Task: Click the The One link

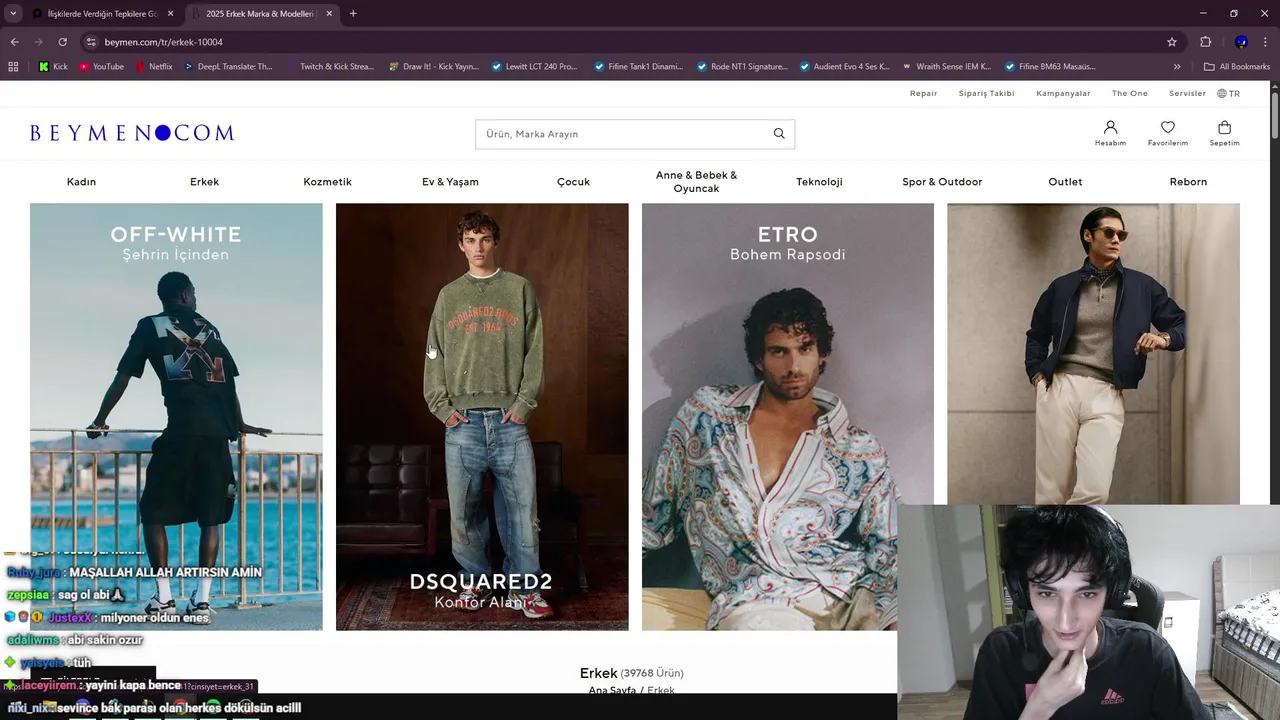Action: click(x=1130, y=93)
